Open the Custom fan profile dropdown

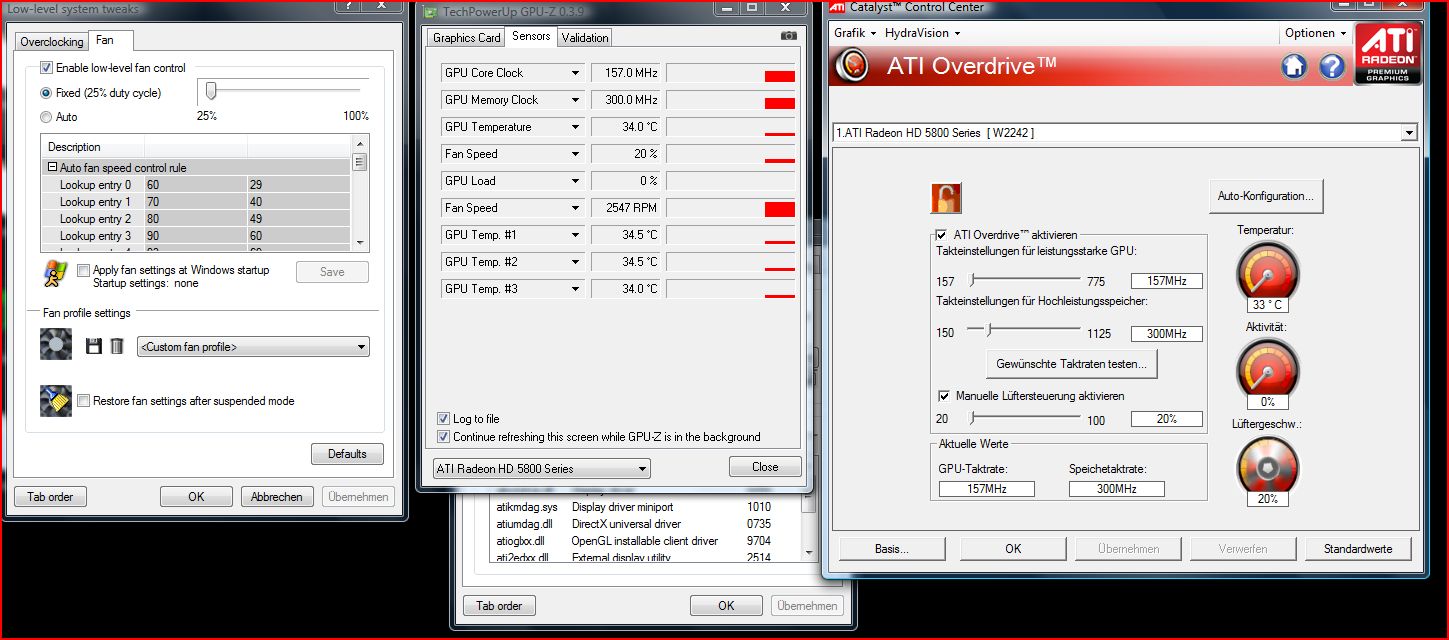253,347
